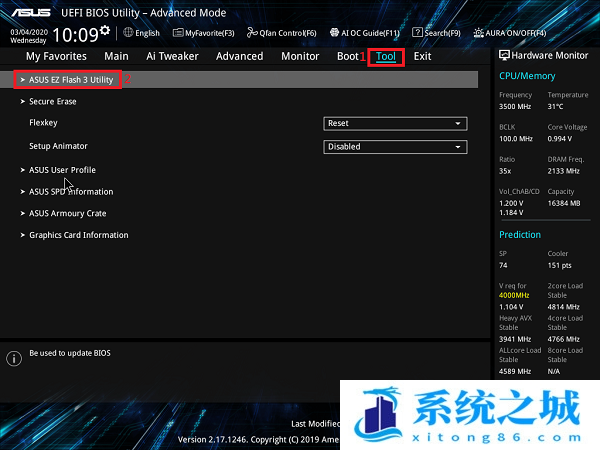The image size is (600, 450).
Task: Open ASUS Armoury Crate submenu
Action: 67,214
